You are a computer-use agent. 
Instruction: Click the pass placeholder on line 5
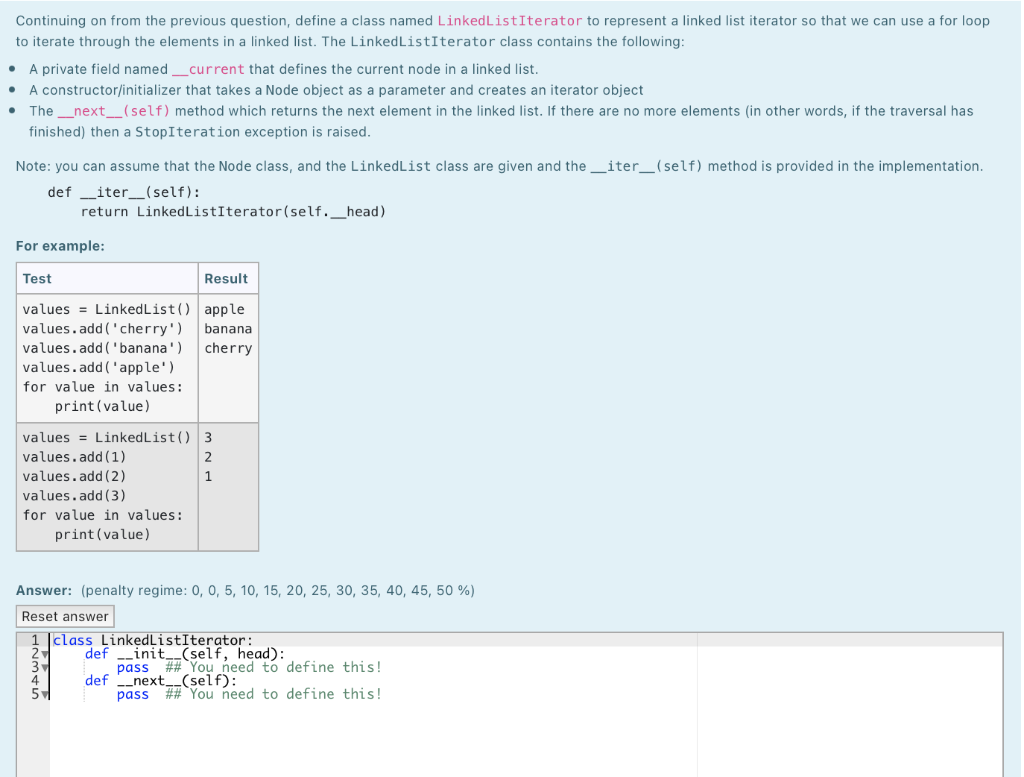(x=133, y=694)
